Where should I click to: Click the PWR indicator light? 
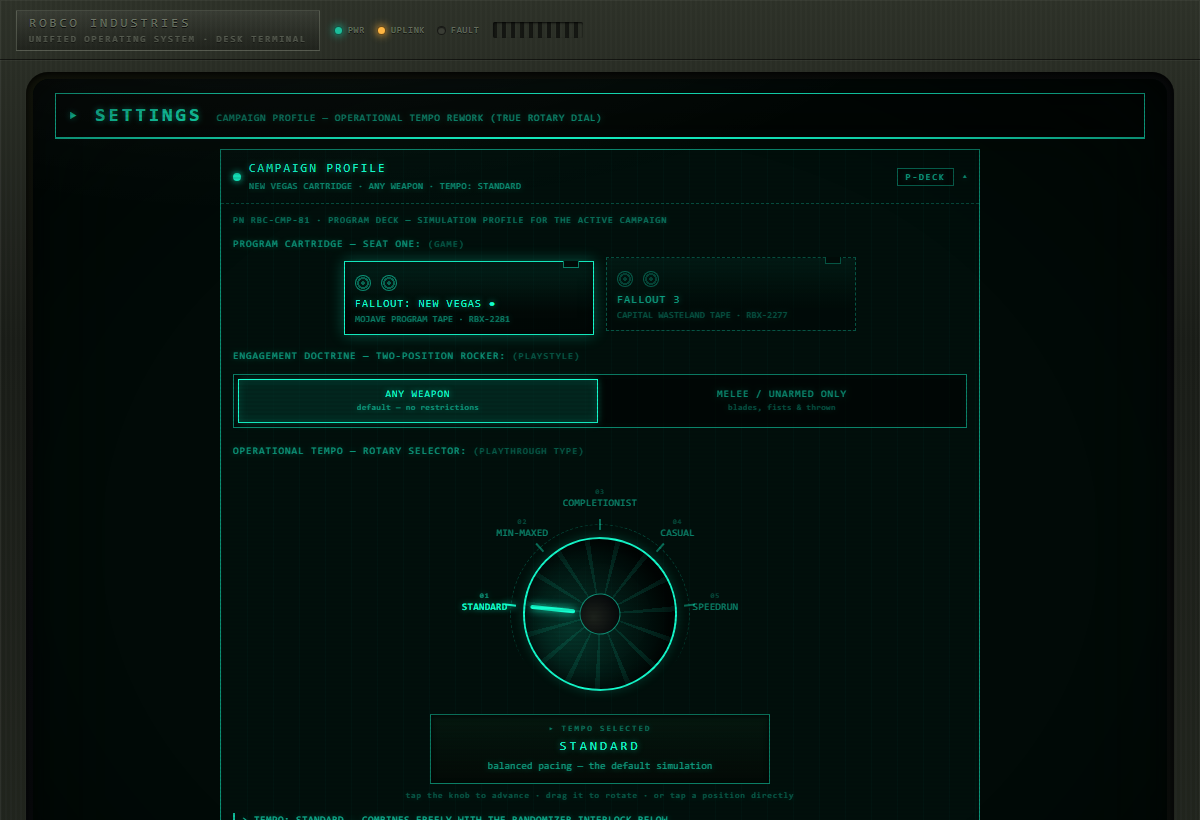338,31
